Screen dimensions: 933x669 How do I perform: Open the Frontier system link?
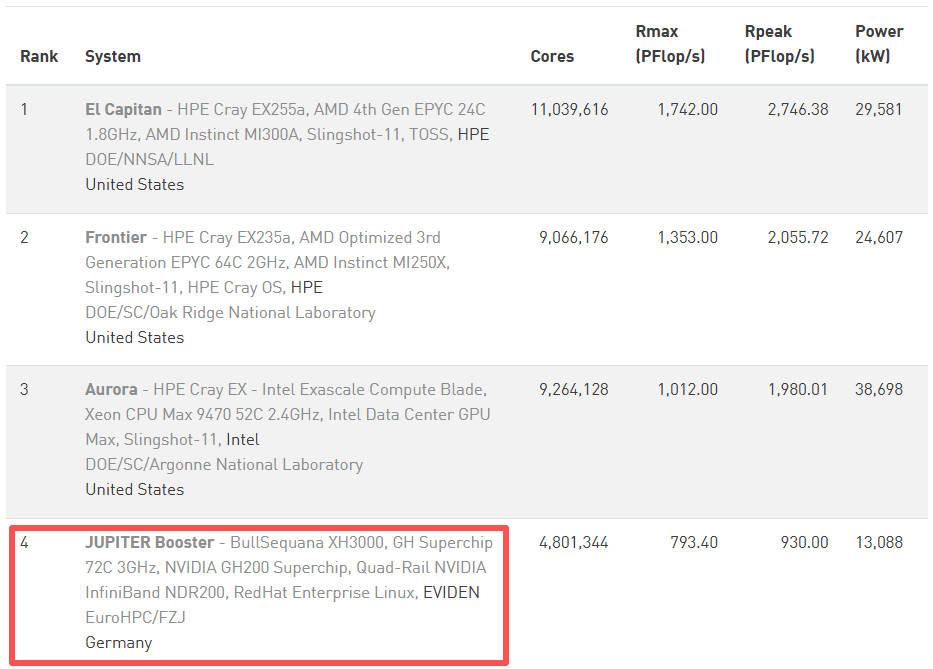coord(115,237)
